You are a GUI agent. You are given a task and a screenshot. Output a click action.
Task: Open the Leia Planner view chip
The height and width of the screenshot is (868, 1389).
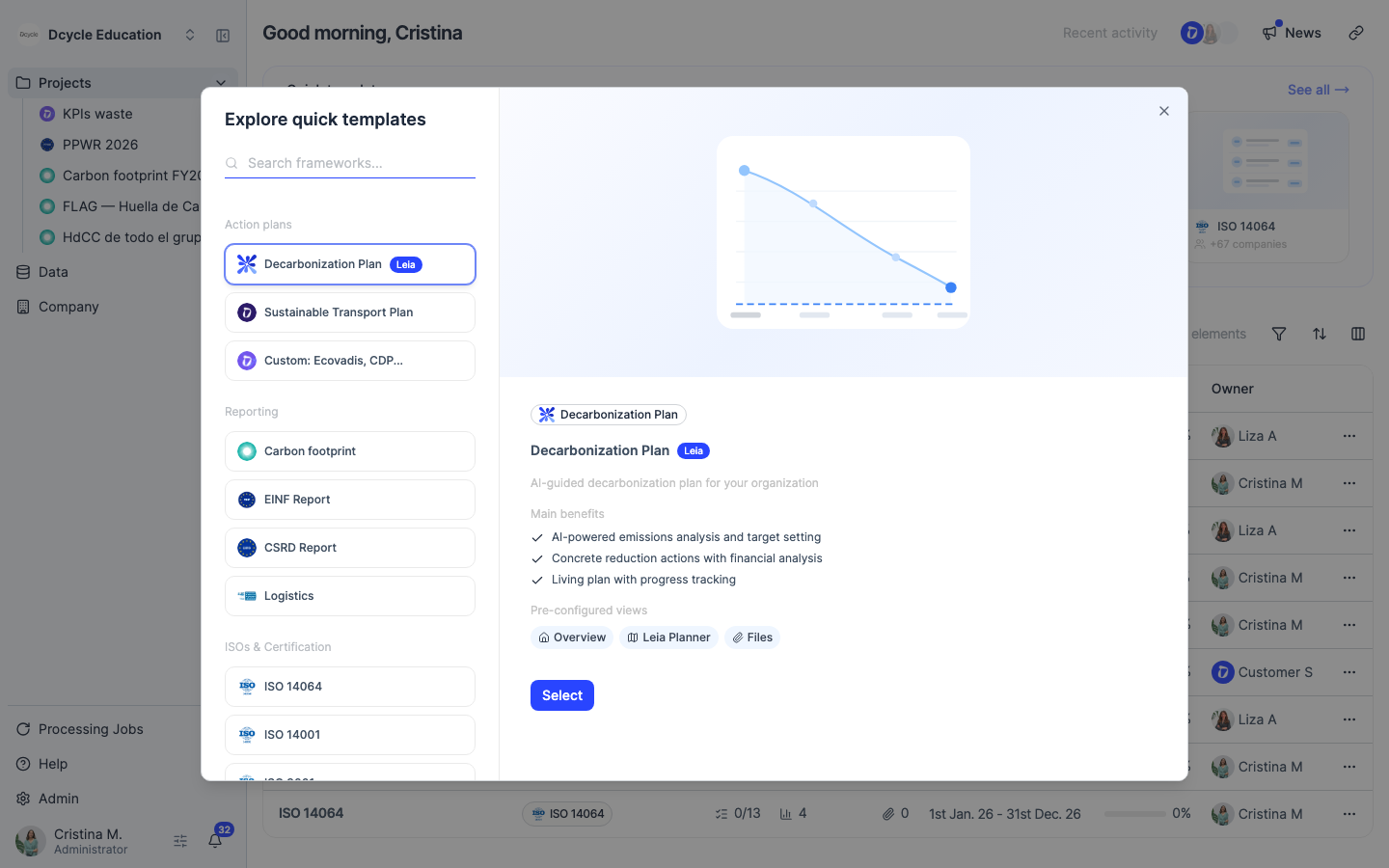668,637
